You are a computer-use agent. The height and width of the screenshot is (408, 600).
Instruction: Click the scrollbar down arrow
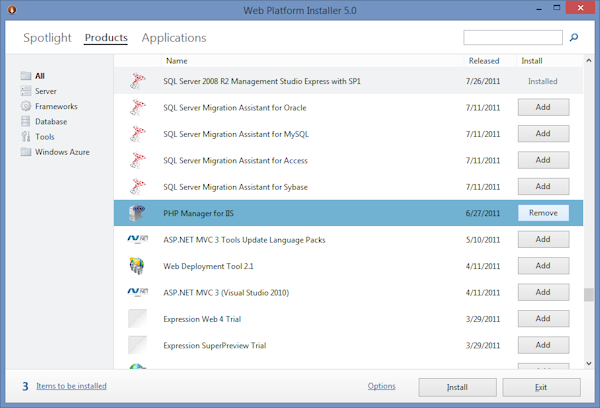coord(589,363)
